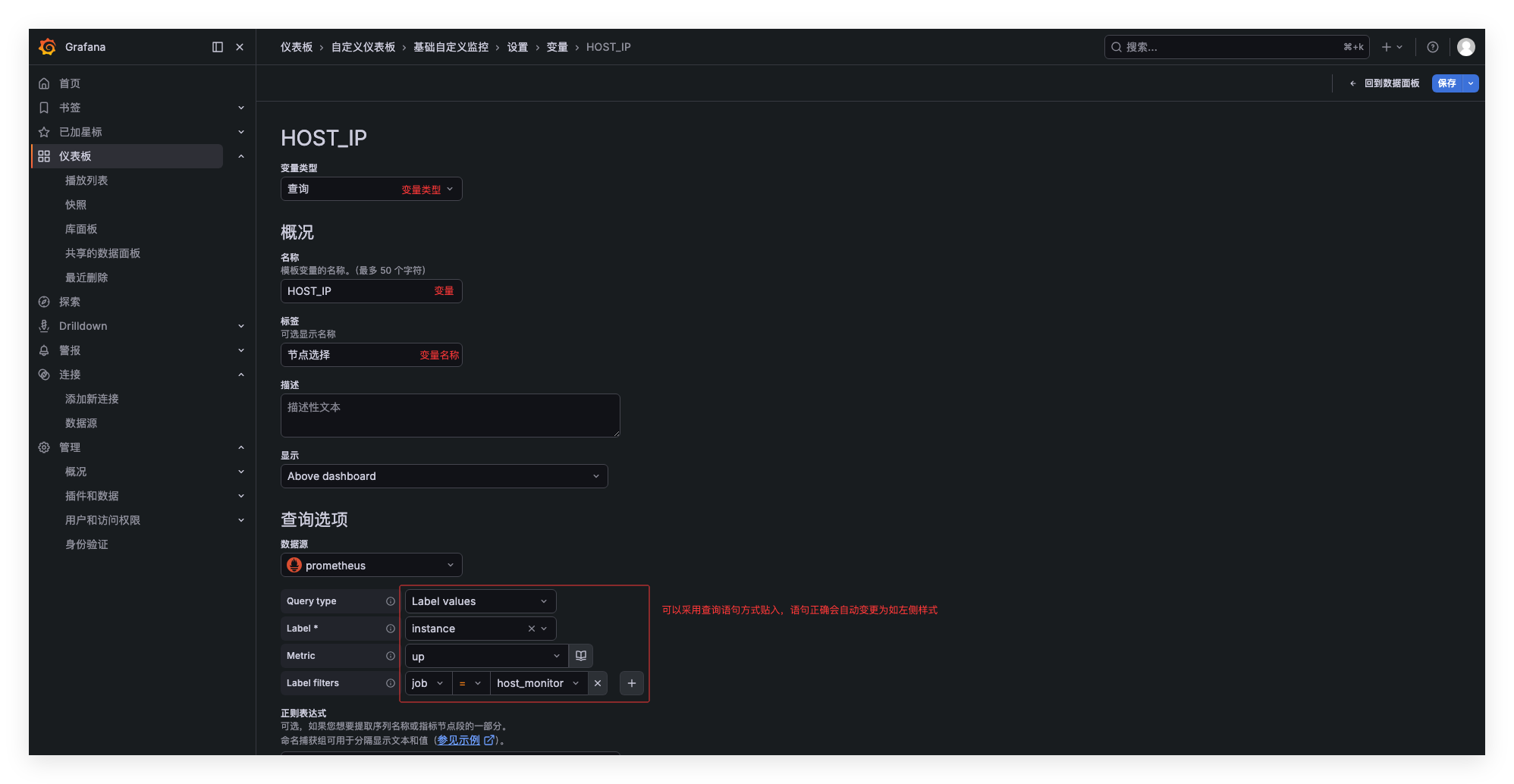
Task: Click the 搜索 search box
Action: [1237, 47]
